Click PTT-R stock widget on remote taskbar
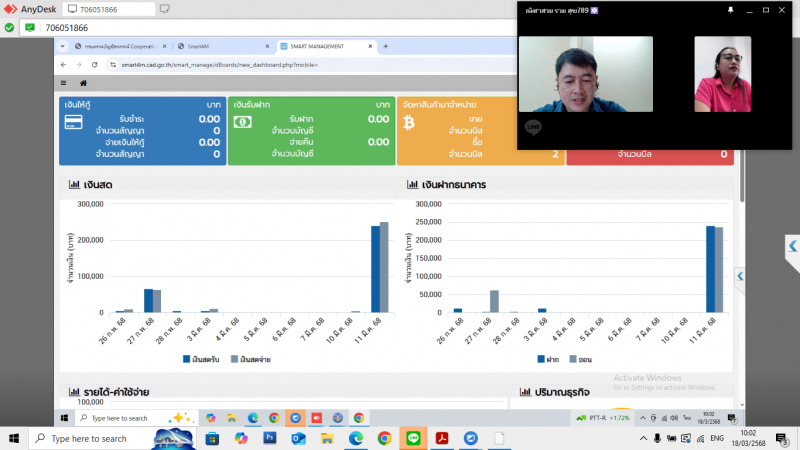 point(603,418)
